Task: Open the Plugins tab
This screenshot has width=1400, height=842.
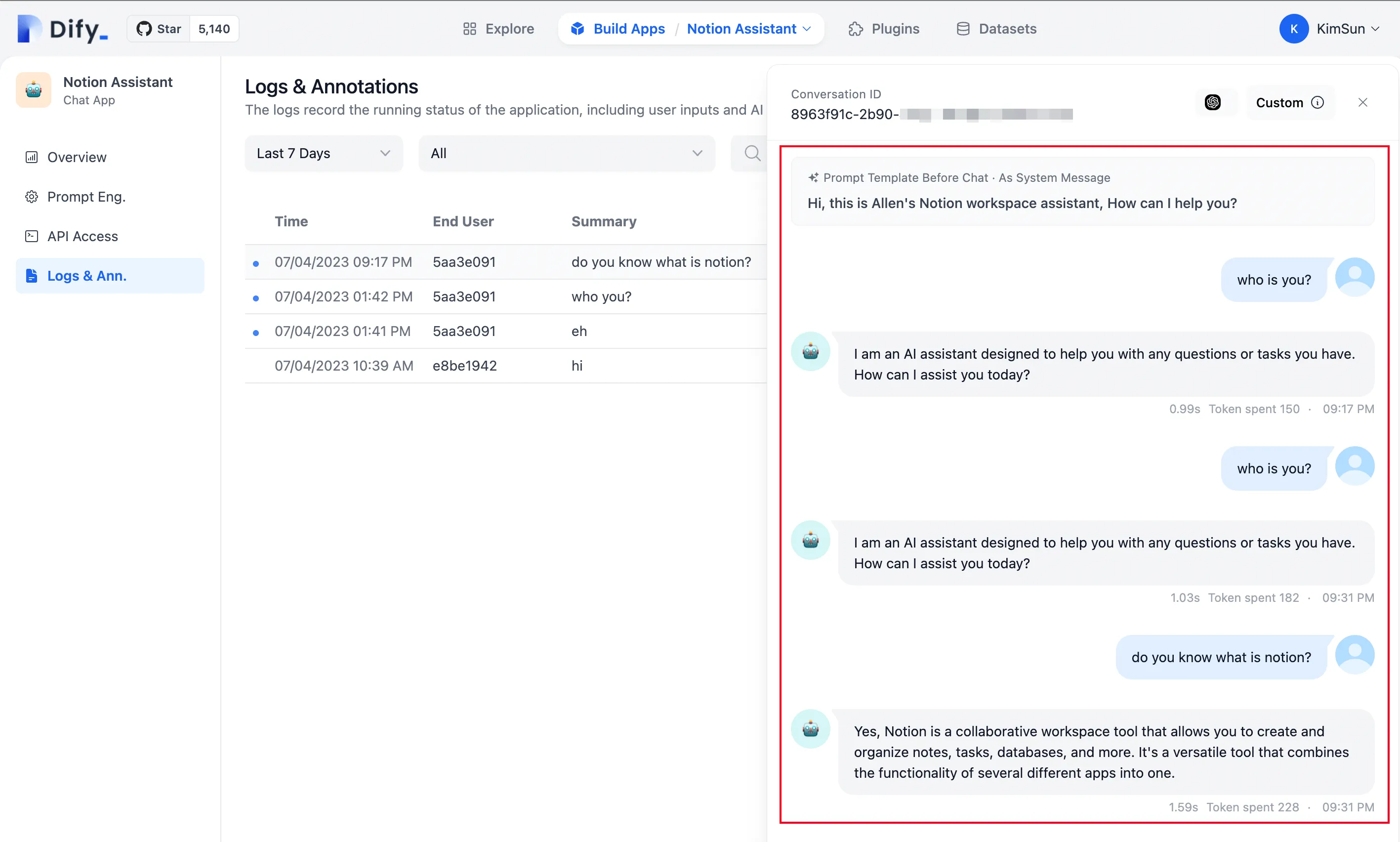Action: click(x=884, y=29)
